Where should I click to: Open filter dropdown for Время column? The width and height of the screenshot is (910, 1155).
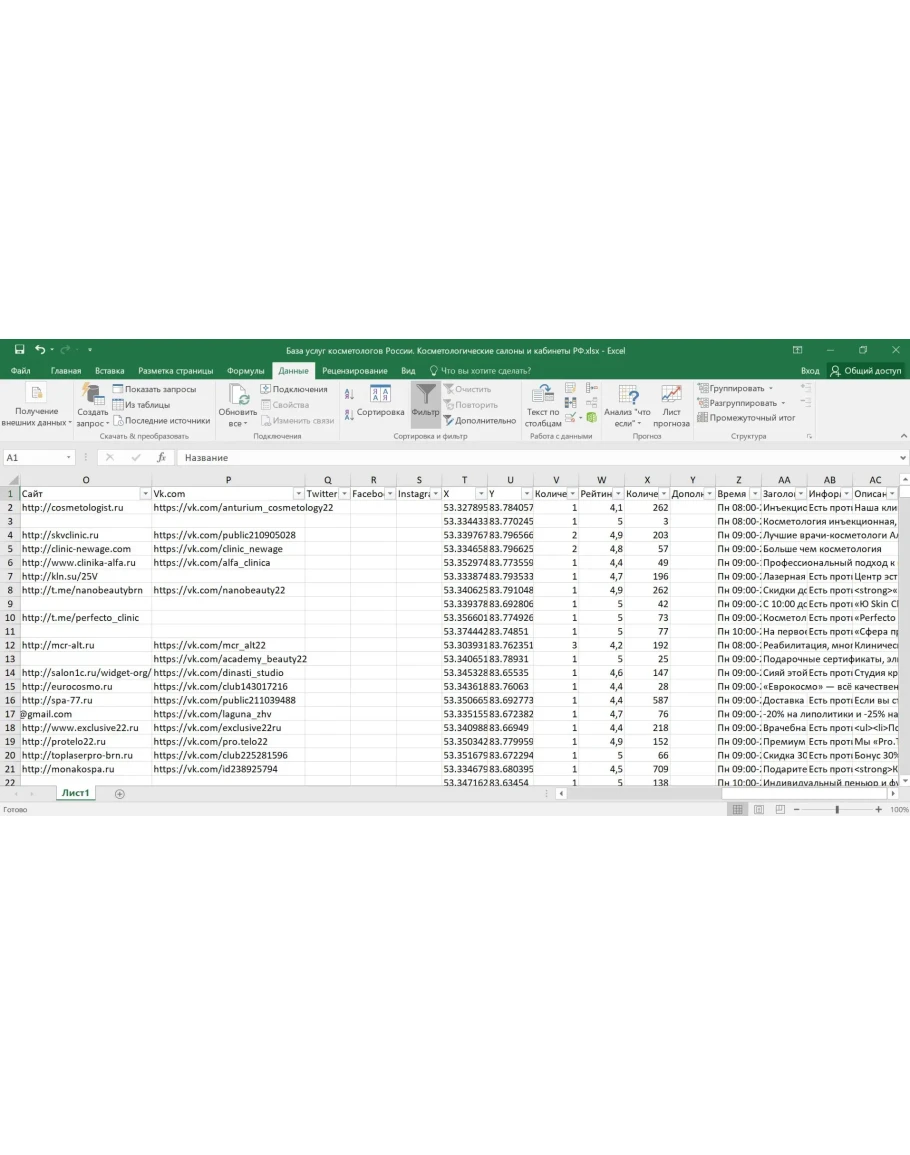(x=755, y=494)
